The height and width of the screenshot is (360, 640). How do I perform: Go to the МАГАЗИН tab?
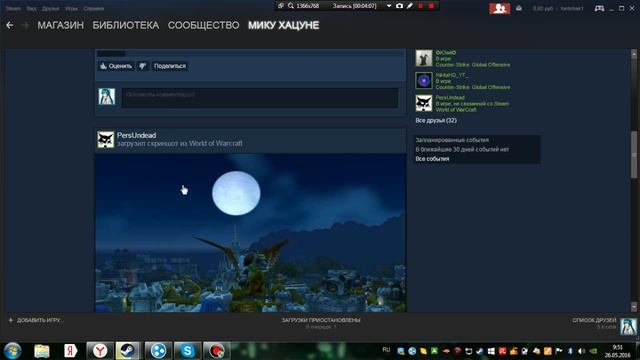pos(60,25)
